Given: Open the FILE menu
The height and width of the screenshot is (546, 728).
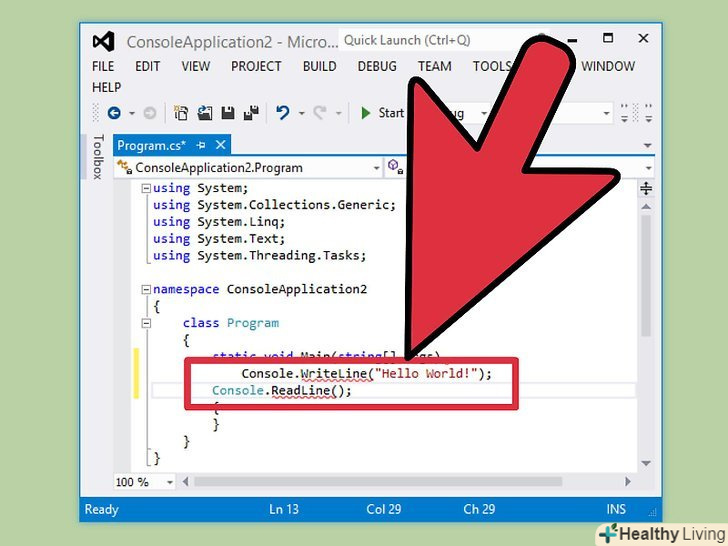Looking at the screenshot, I should [103, 66].
